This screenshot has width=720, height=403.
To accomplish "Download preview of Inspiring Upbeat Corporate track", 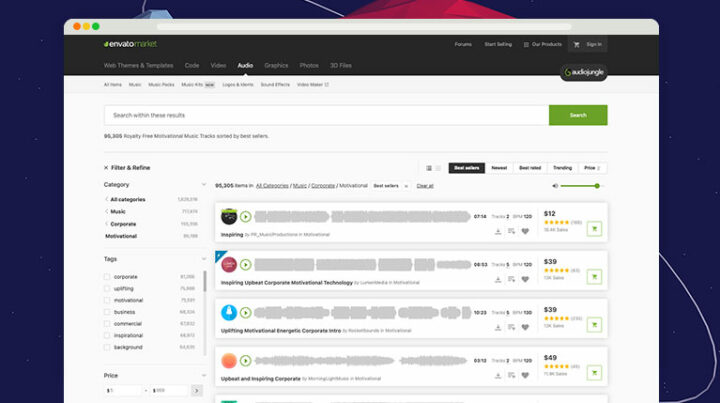I will tap(498, 279).
